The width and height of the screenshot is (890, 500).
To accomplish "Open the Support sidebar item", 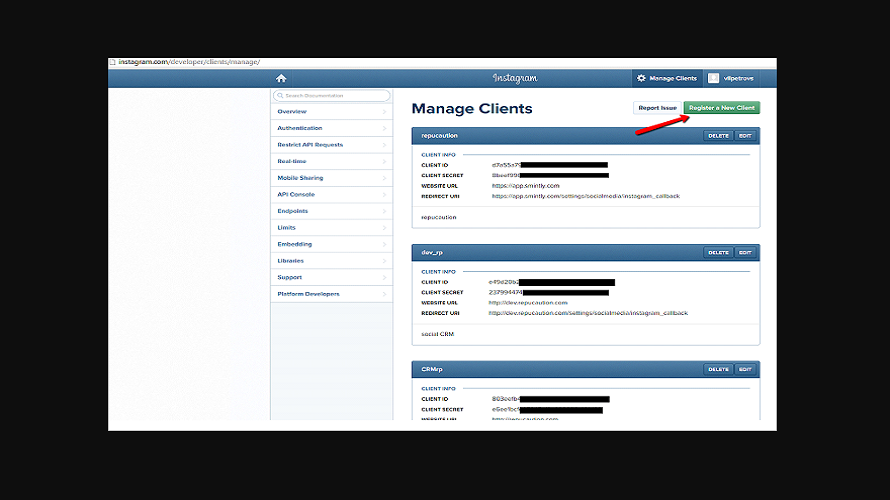I will [x=331, y=278].
